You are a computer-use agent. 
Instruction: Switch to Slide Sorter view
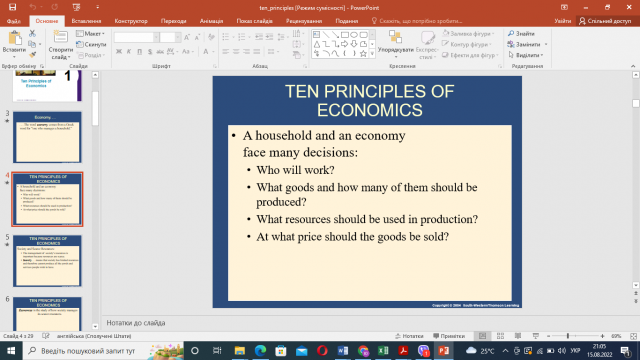point(500,336)
